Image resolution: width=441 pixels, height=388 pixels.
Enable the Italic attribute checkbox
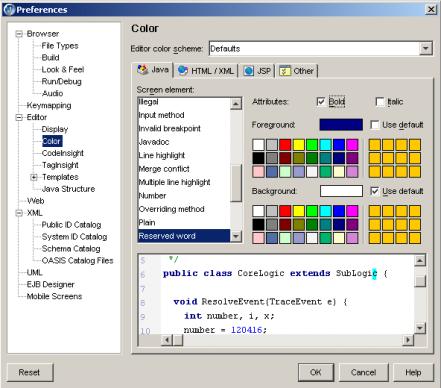tap(380, 101)
